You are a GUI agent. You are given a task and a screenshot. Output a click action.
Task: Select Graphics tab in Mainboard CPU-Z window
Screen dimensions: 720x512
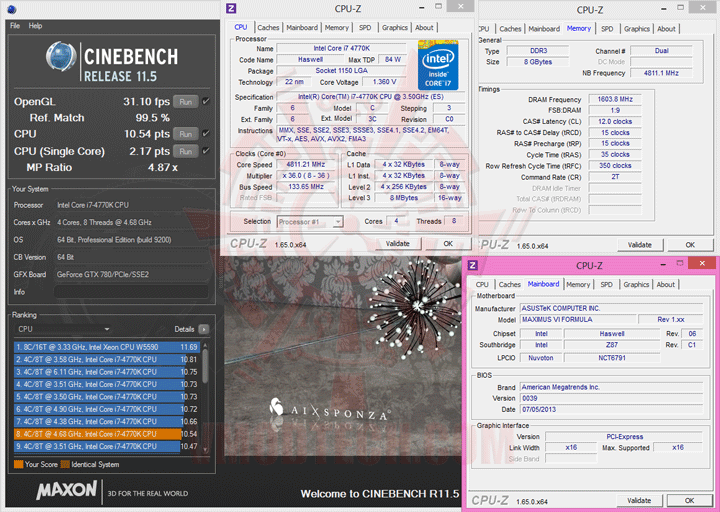(636, 285)
